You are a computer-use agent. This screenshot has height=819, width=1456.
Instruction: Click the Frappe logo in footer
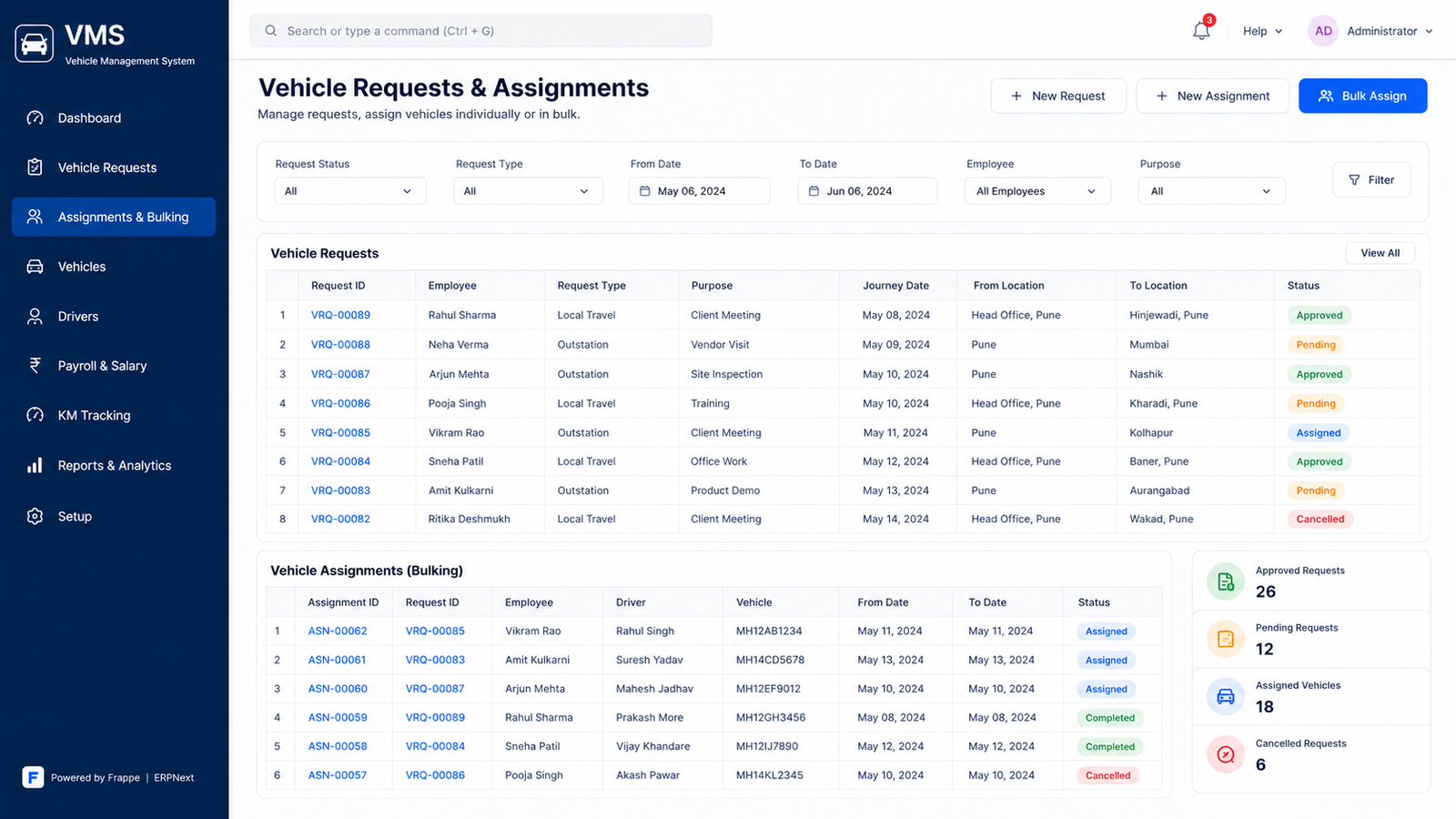[x=33, y=777]
